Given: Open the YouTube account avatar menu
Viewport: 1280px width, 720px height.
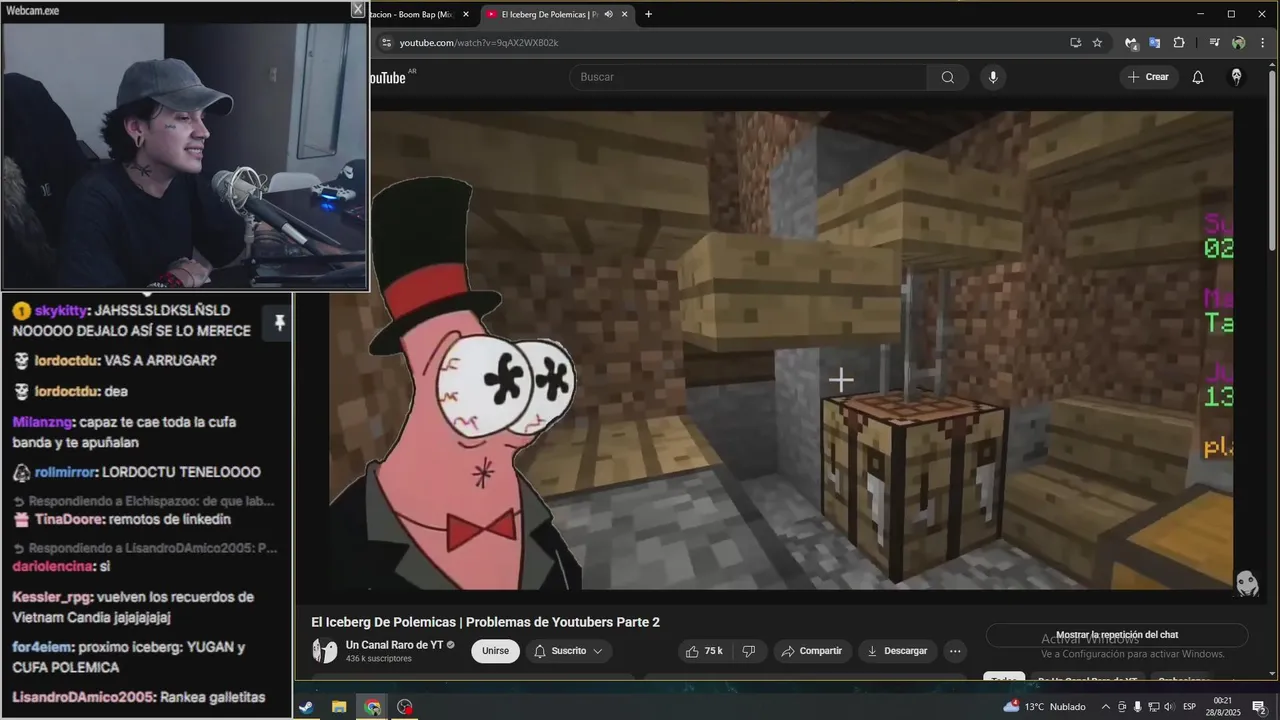Looking at the screenshot, I should tap(1236, 77).
